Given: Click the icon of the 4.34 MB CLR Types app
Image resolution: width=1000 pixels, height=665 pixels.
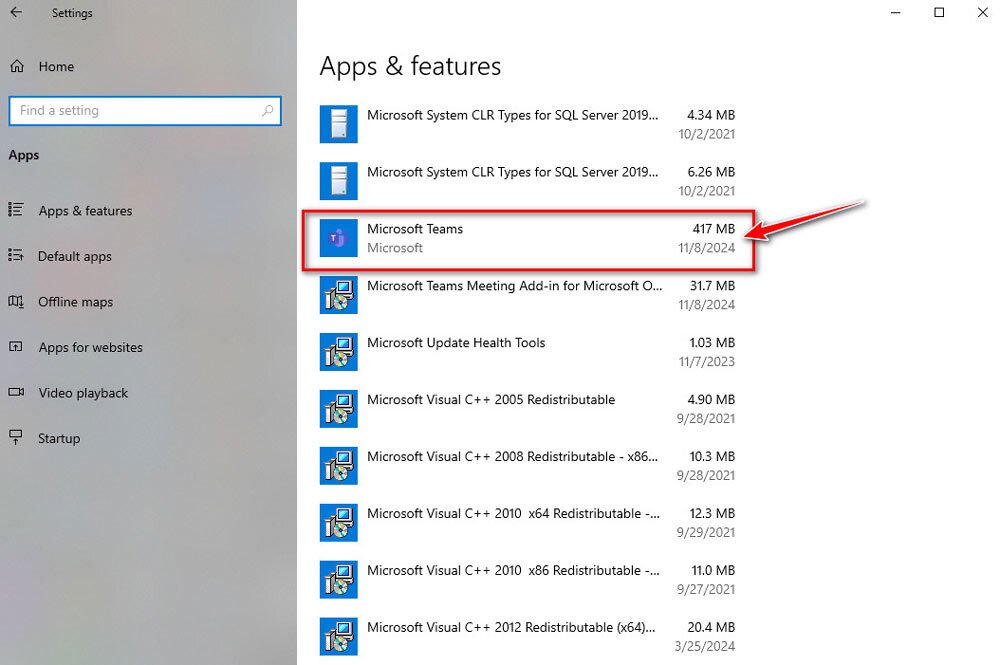Looking at the screenshot, I should click(339, 124).
